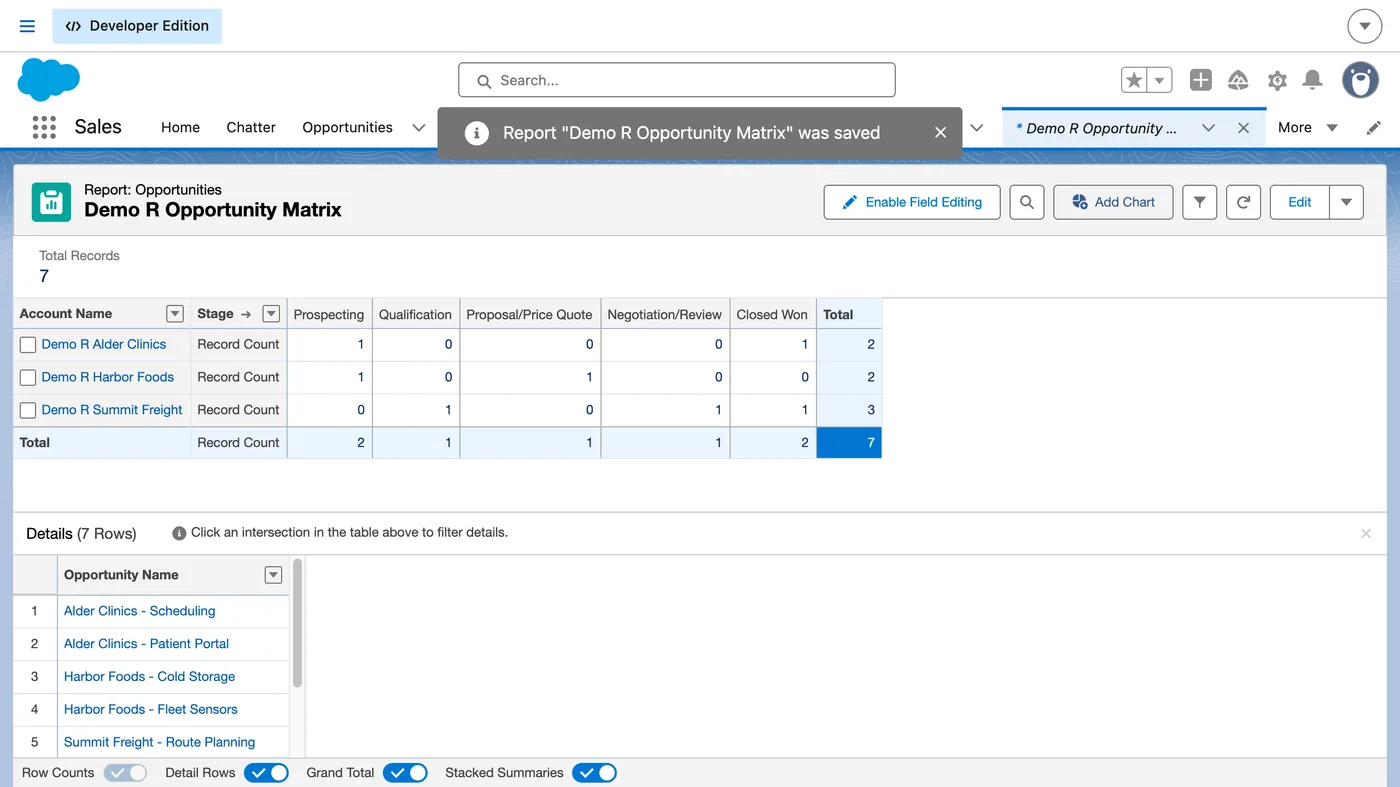The image size is (1400, 787).
Task: Click the pencil icon to edit navigation
Action: click(1374, 127)
